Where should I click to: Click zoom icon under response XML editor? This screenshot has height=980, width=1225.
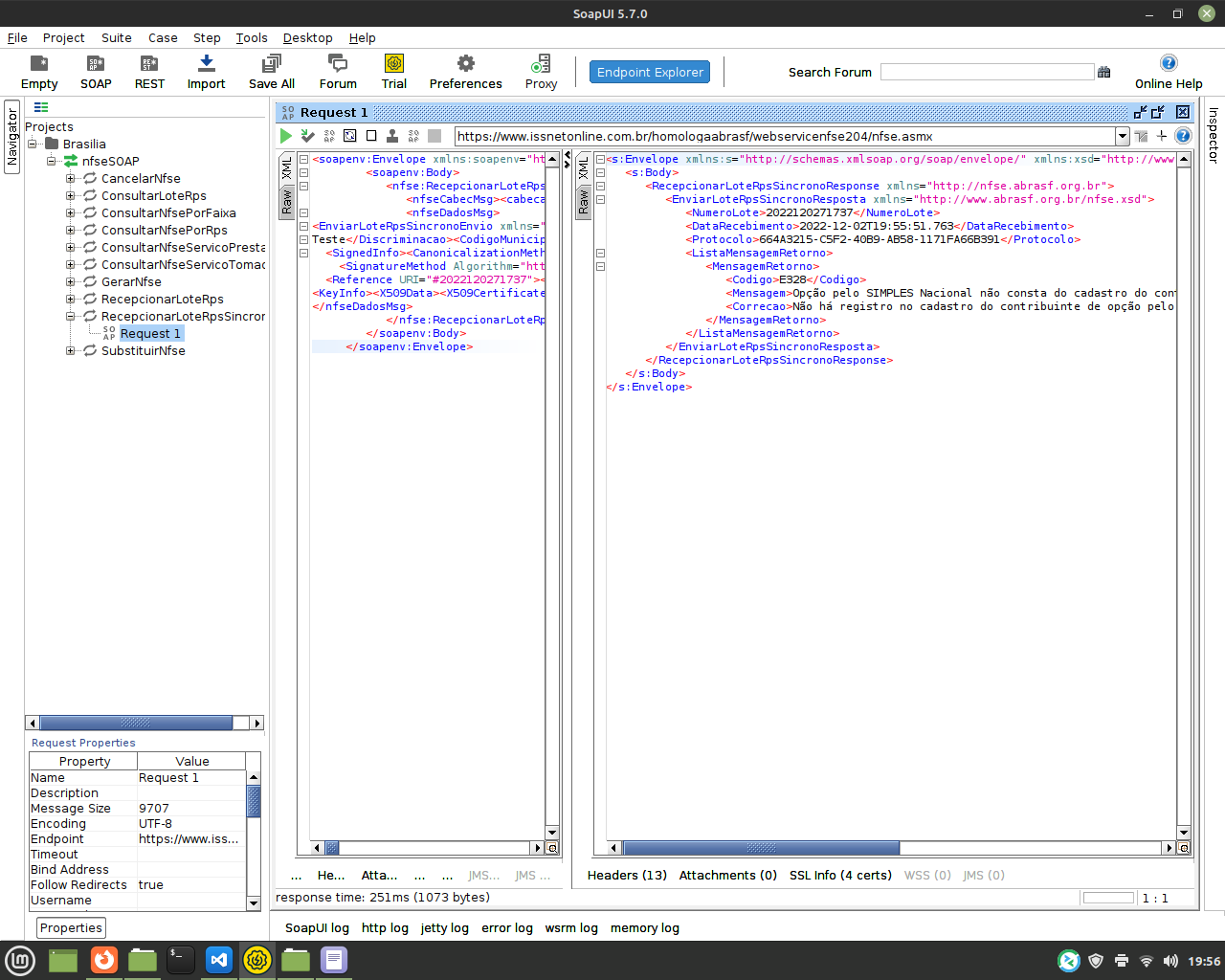click(x=1184, y=848)
